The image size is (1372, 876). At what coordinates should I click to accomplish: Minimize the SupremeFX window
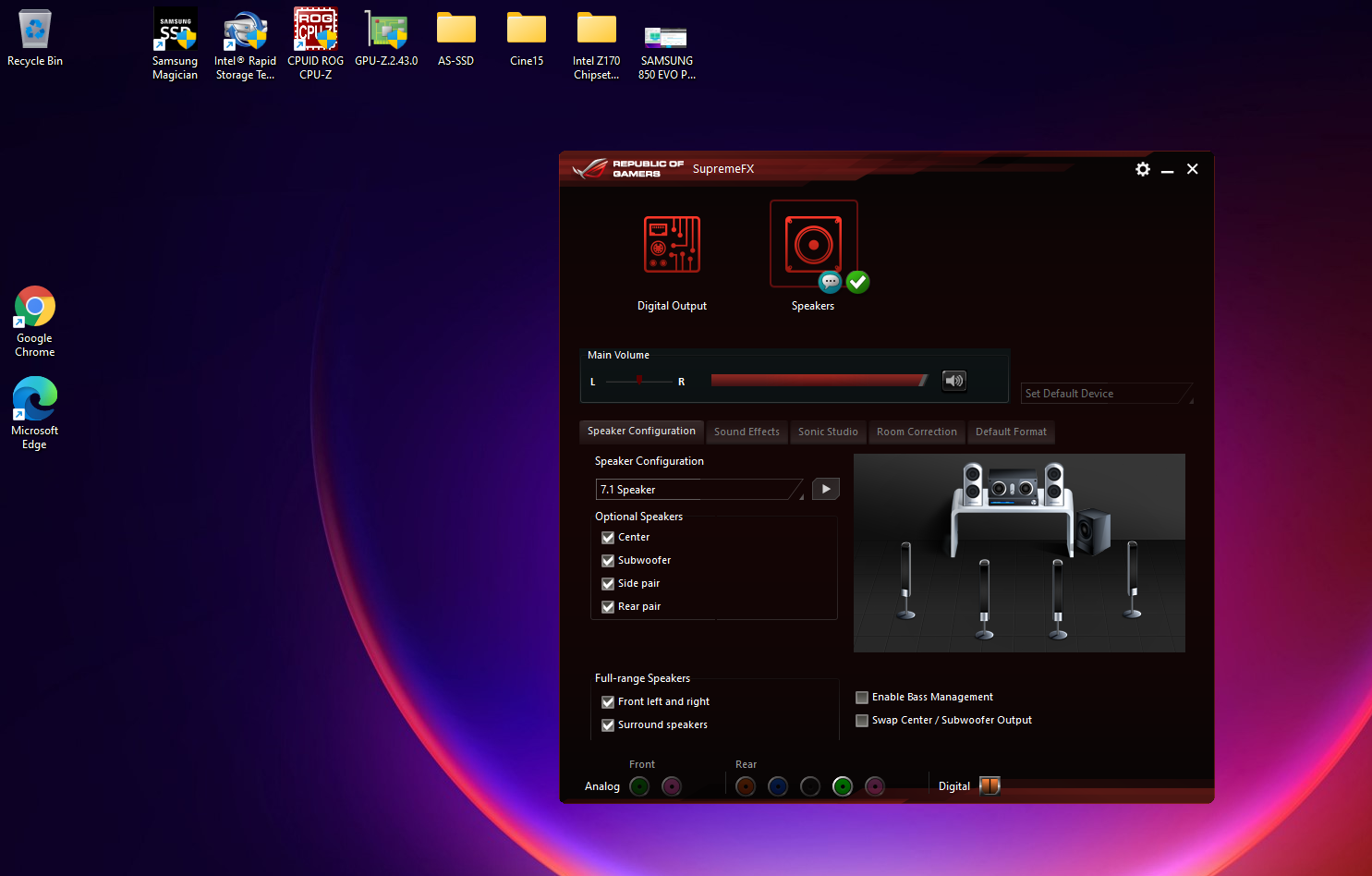1167,170
